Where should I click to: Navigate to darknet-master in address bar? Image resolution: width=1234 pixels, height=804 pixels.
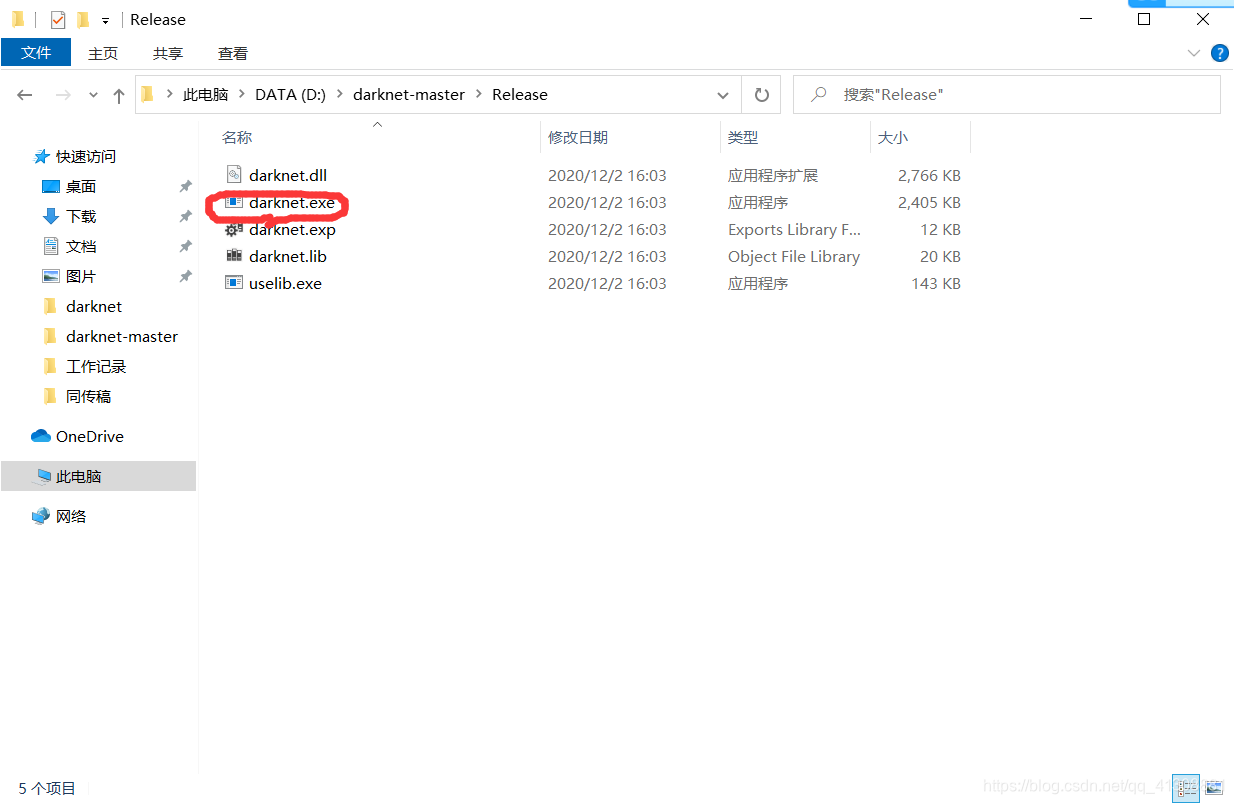[x=409, y=94]
